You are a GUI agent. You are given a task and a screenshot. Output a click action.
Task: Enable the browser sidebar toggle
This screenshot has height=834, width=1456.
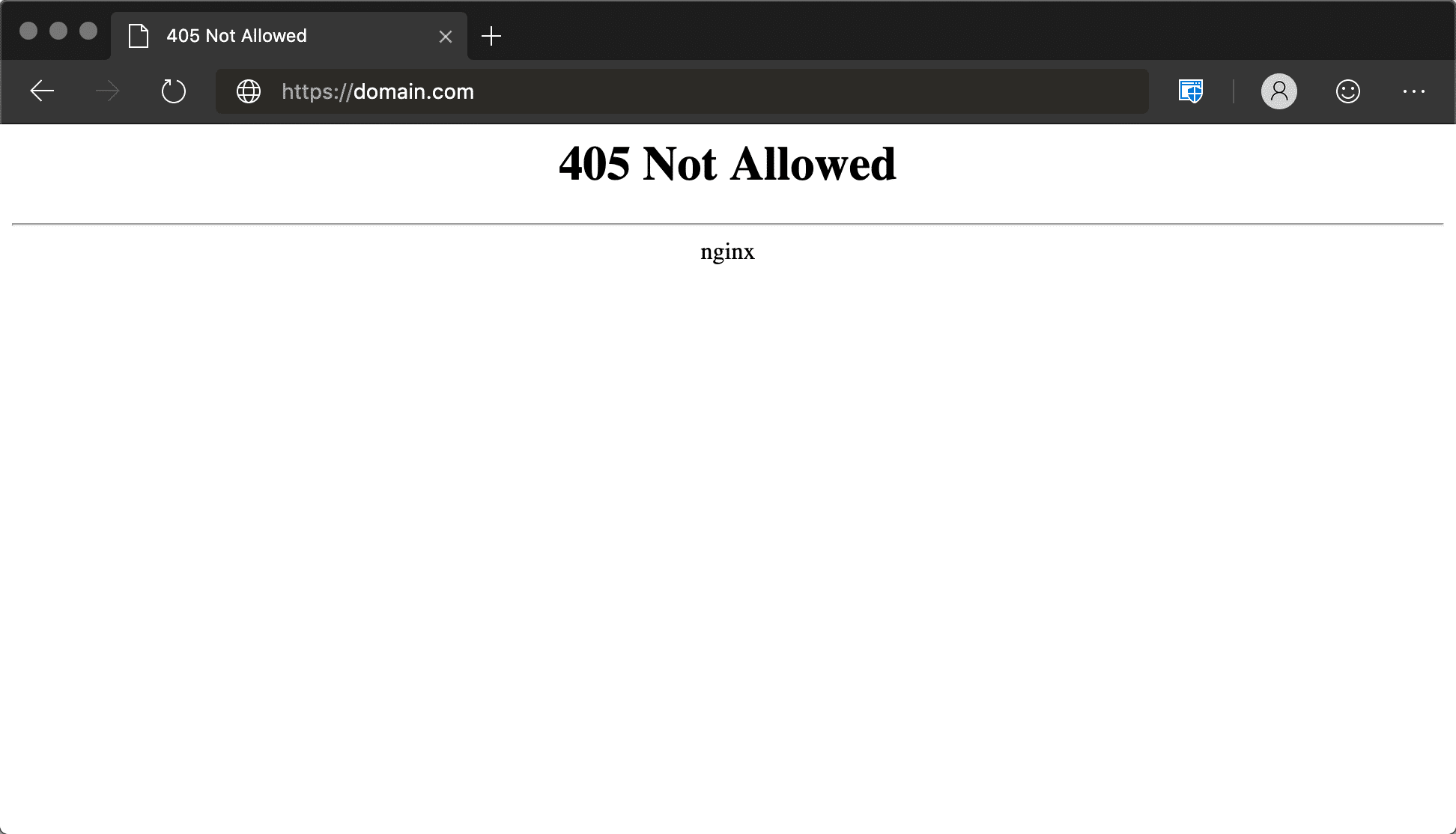coord(1192,91)
